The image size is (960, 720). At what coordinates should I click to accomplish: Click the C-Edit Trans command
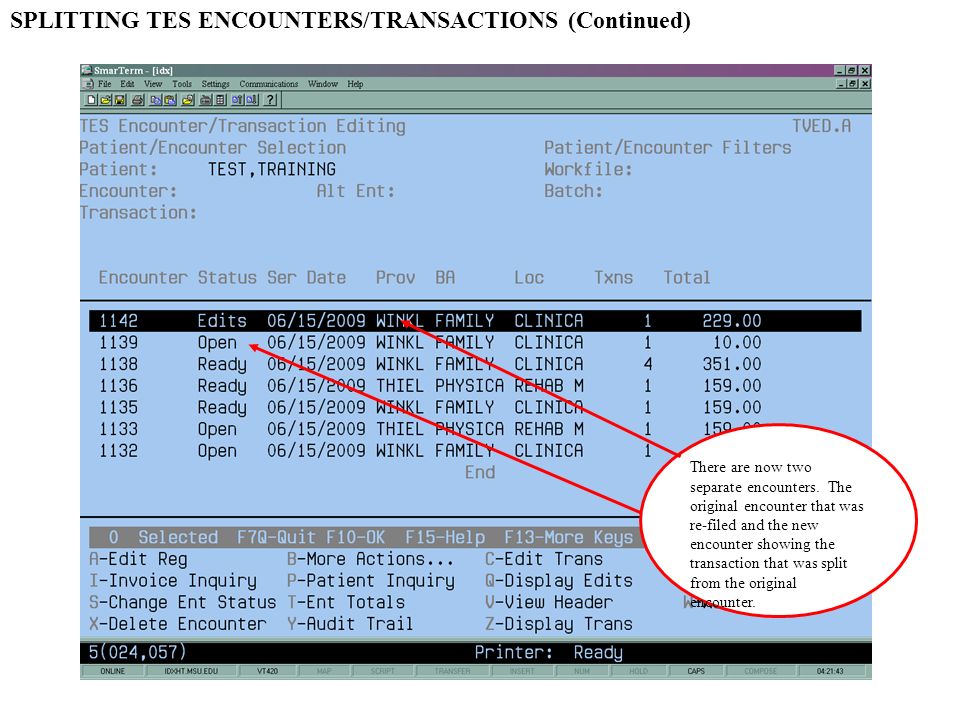544,559
